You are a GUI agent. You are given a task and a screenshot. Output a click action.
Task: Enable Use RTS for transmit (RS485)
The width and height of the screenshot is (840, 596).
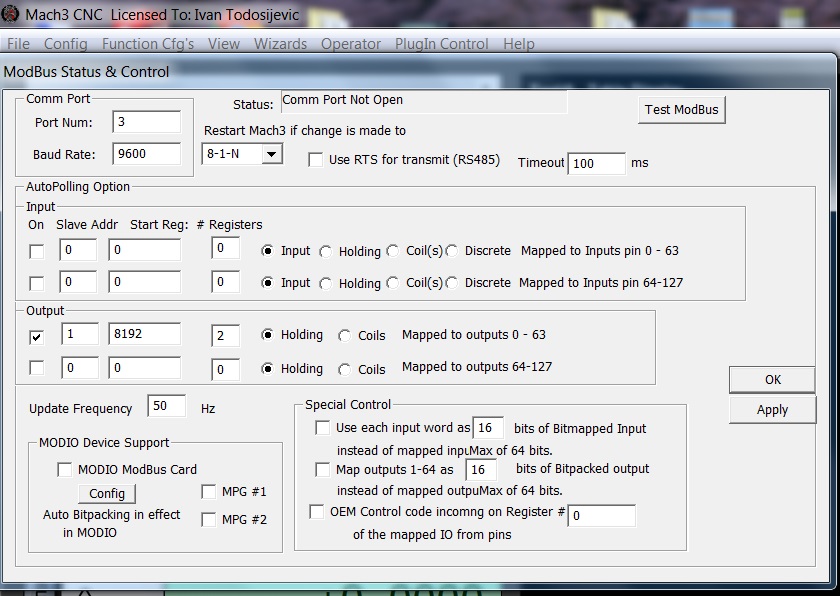(316, 160)
